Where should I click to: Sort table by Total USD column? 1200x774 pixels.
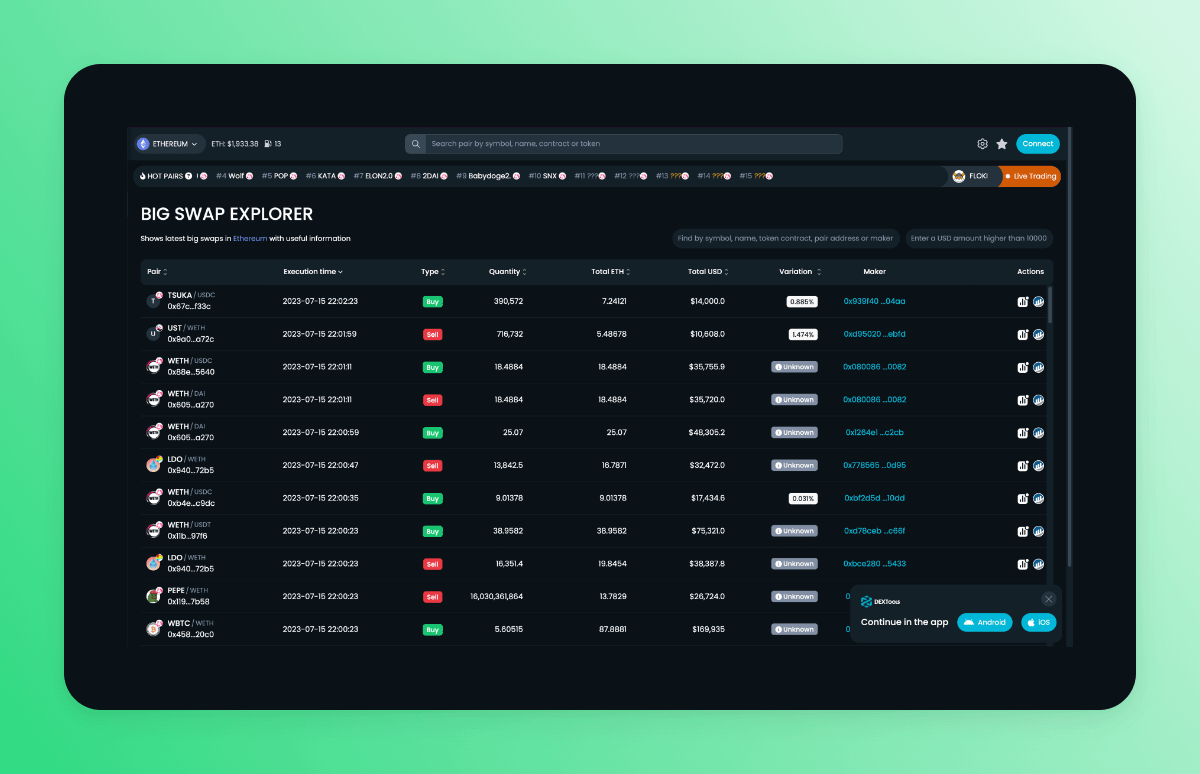click(x=708, y=272)
